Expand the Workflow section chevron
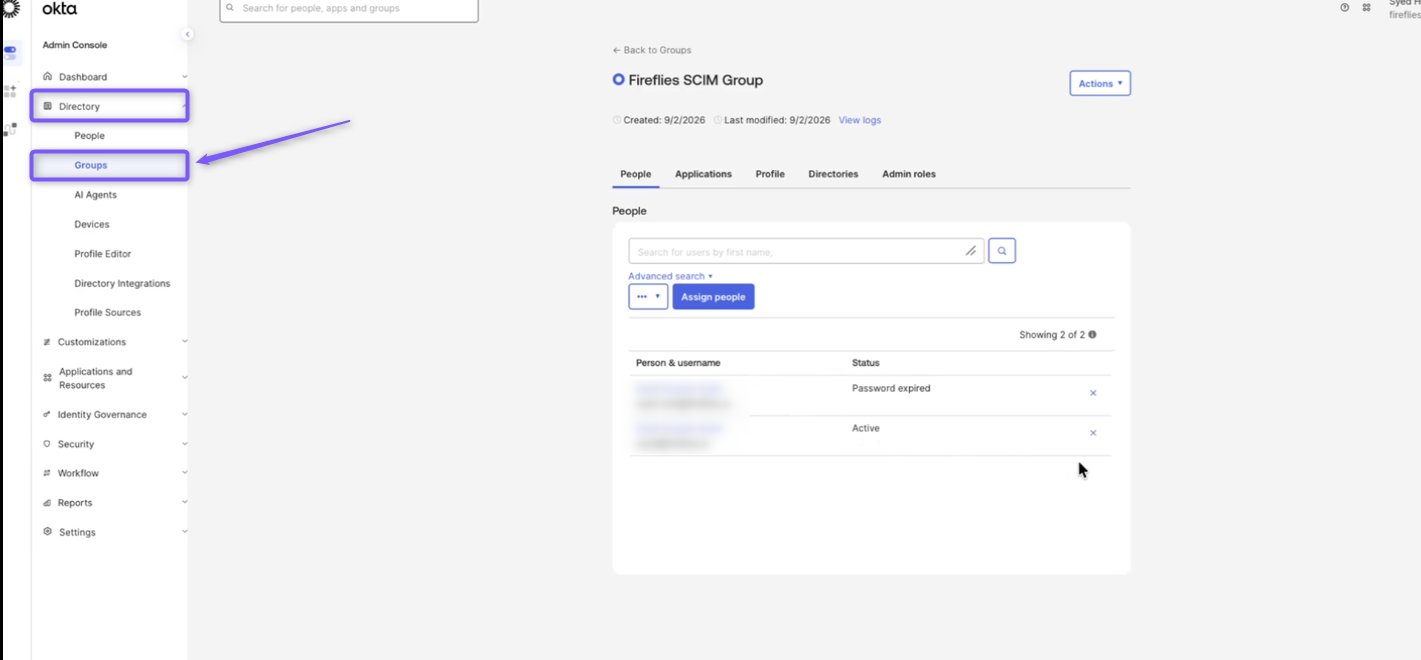Image resolution: width=1421 pixels, height=660 pixels. (184, 473)
